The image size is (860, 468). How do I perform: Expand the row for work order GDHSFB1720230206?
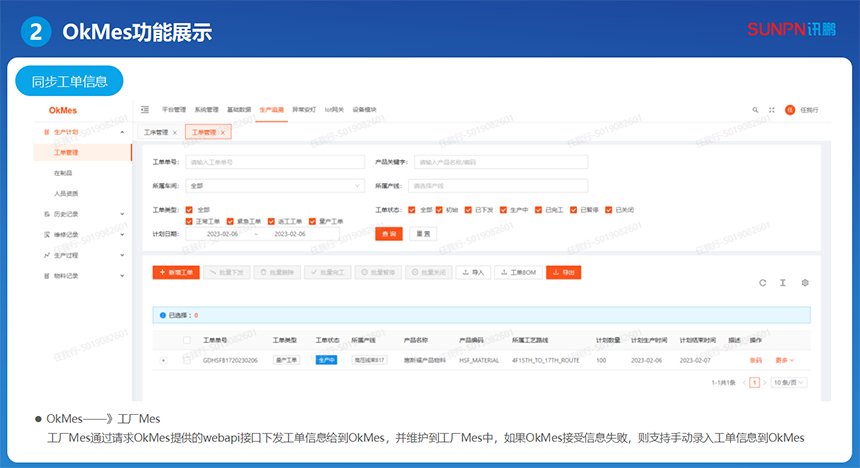[x=162, y=359]
